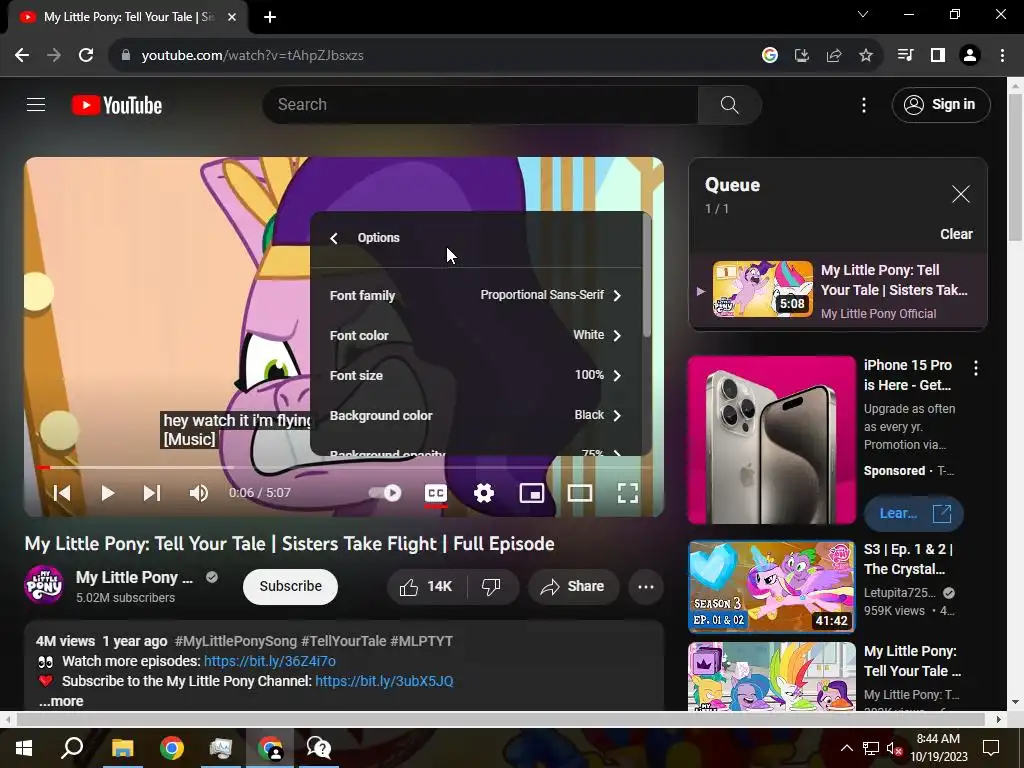Open the bit.ly/3ubX5JQ subscribe link
The image size is (1024, 768).
coord(384,681)
